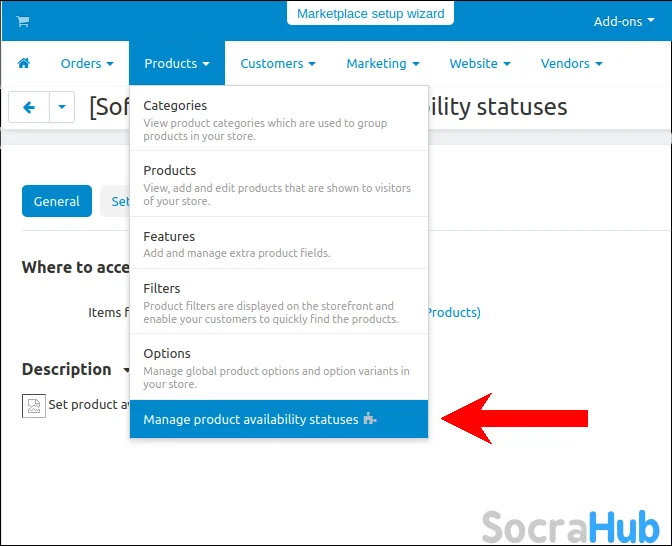Open the Vendors dropdown menu
This screenshot has height=546, width=672.
coord(571,63)
